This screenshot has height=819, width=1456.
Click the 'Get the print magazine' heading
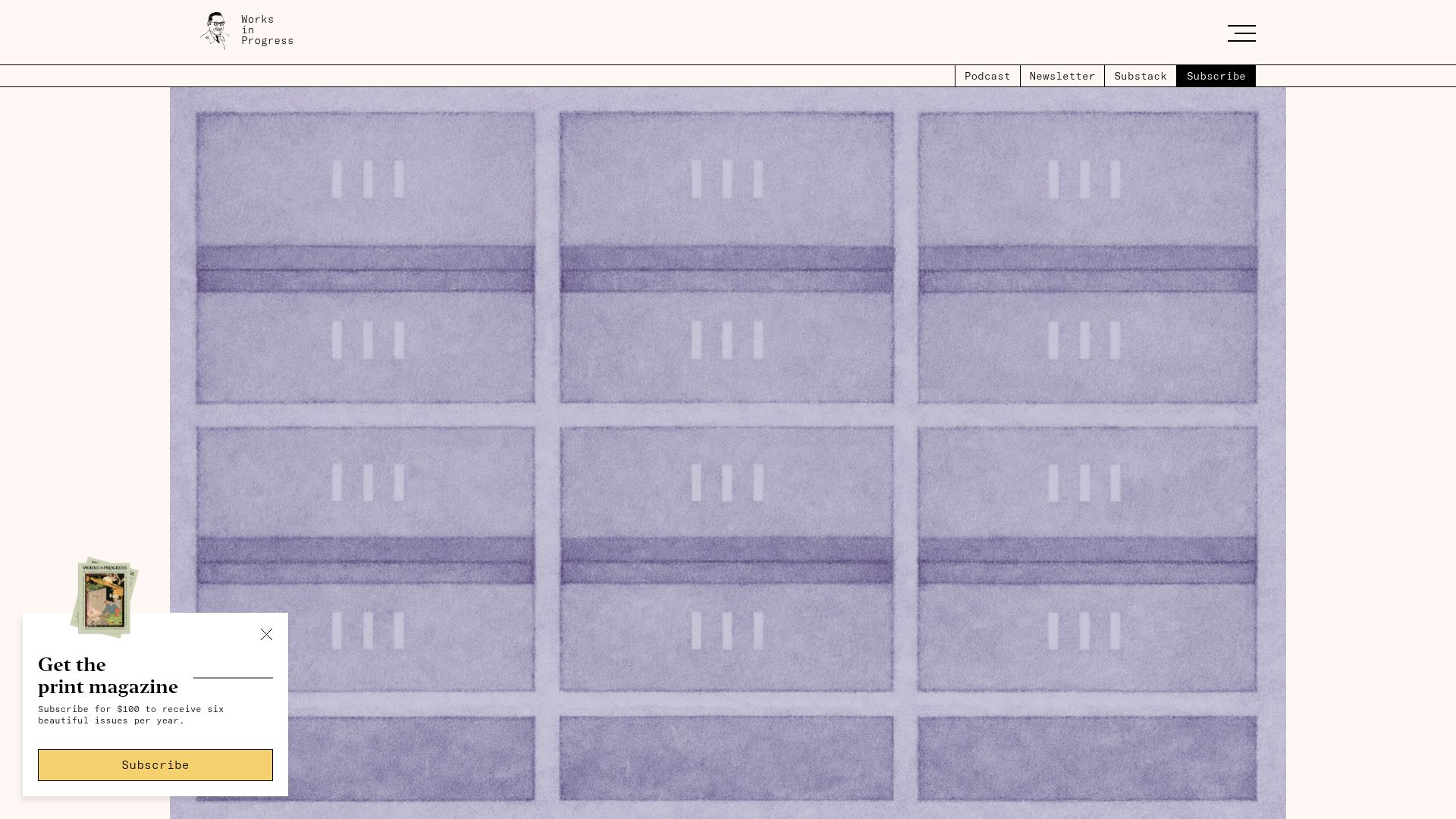tap(108, 676)
